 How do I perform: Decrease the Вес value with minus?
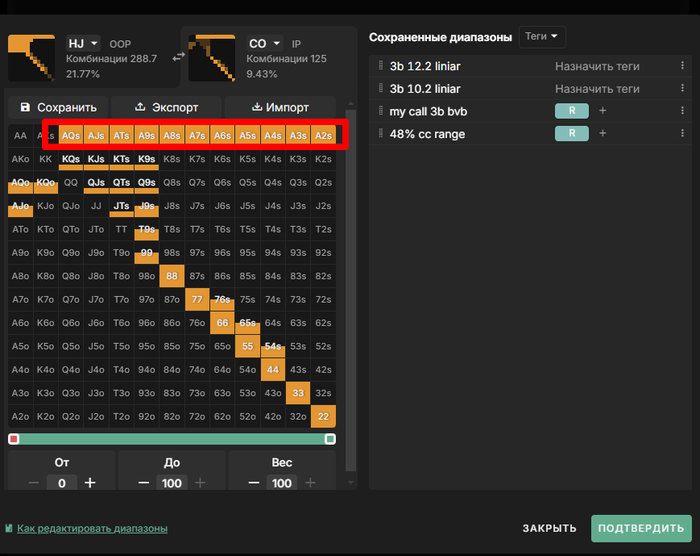(x=254, y=483)
